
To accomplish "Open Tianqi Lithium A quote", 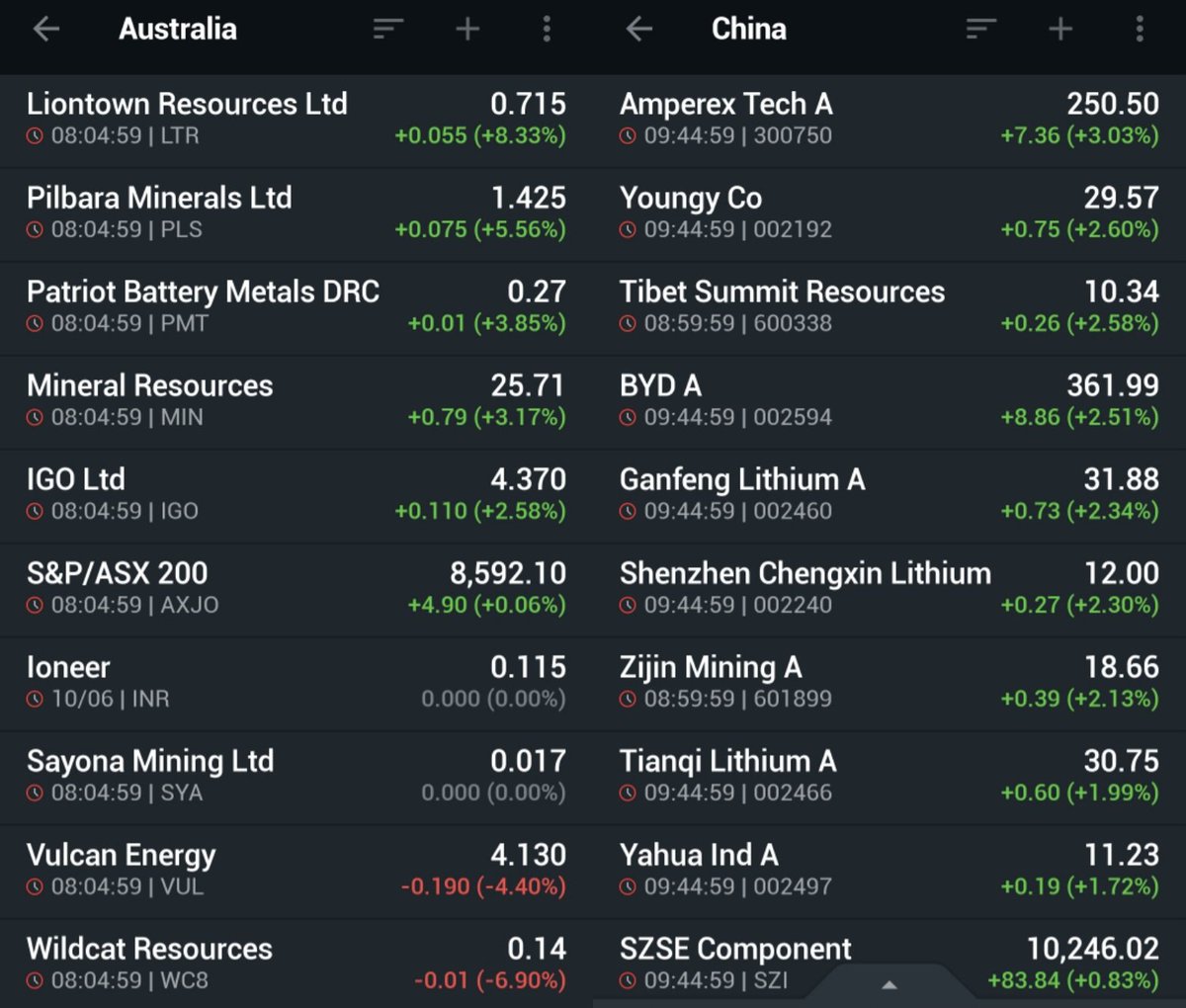I will pyautogui.click(x=889, y=778).
